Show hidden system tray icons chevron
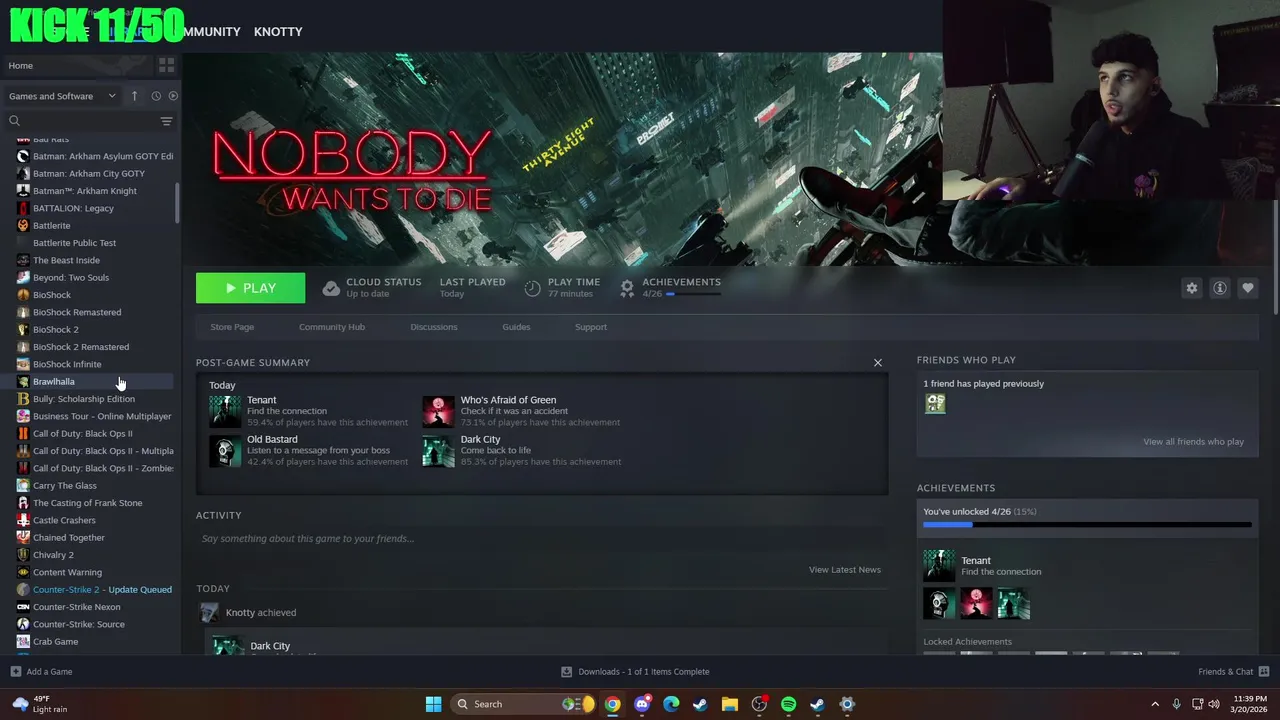1280x720 pixels. pyautogui.click(x=1155, y=704)
